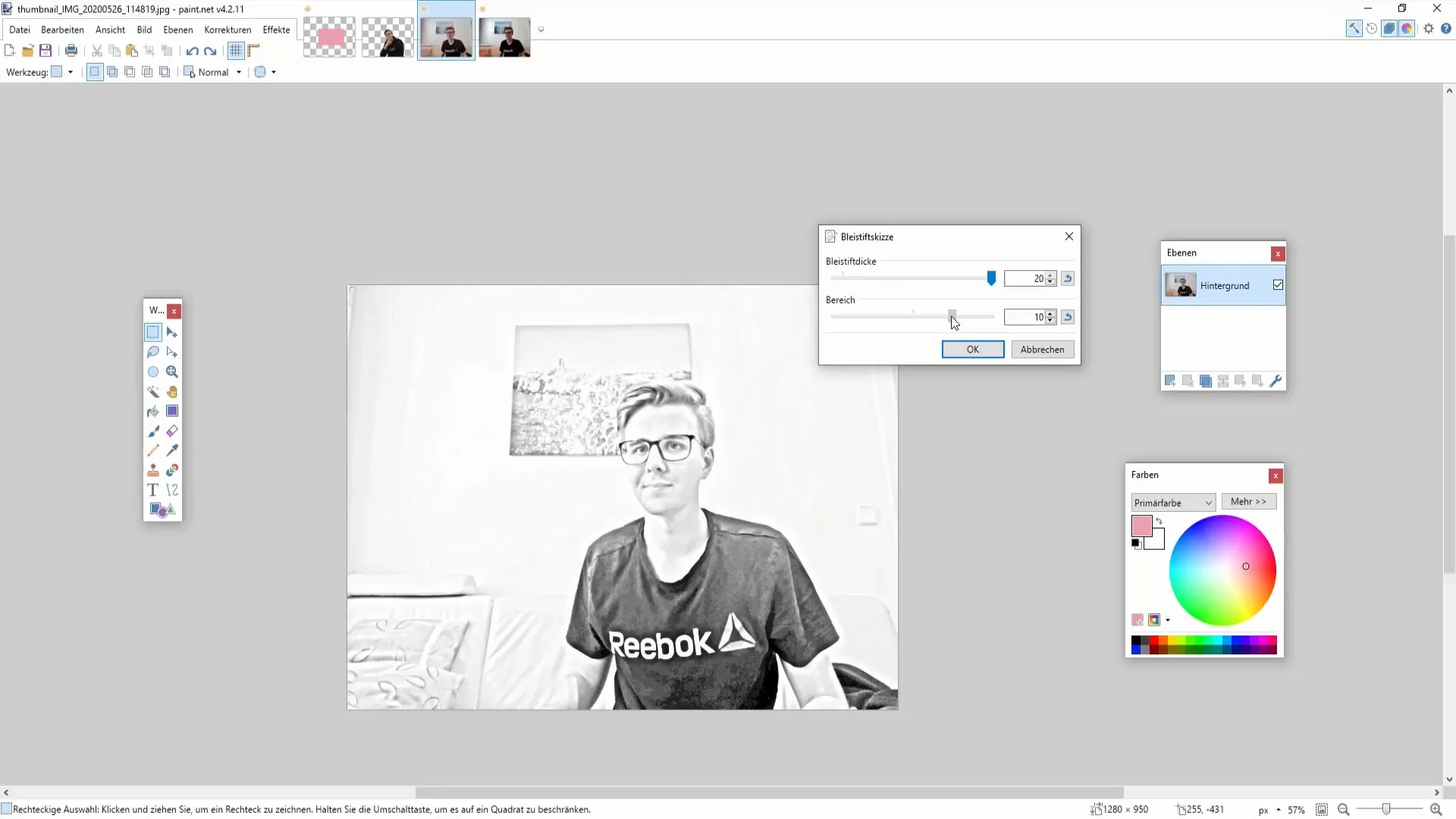Open palette management dropdown arrow
This screenshot has width=1456, height=819.
click(1168, 620)
